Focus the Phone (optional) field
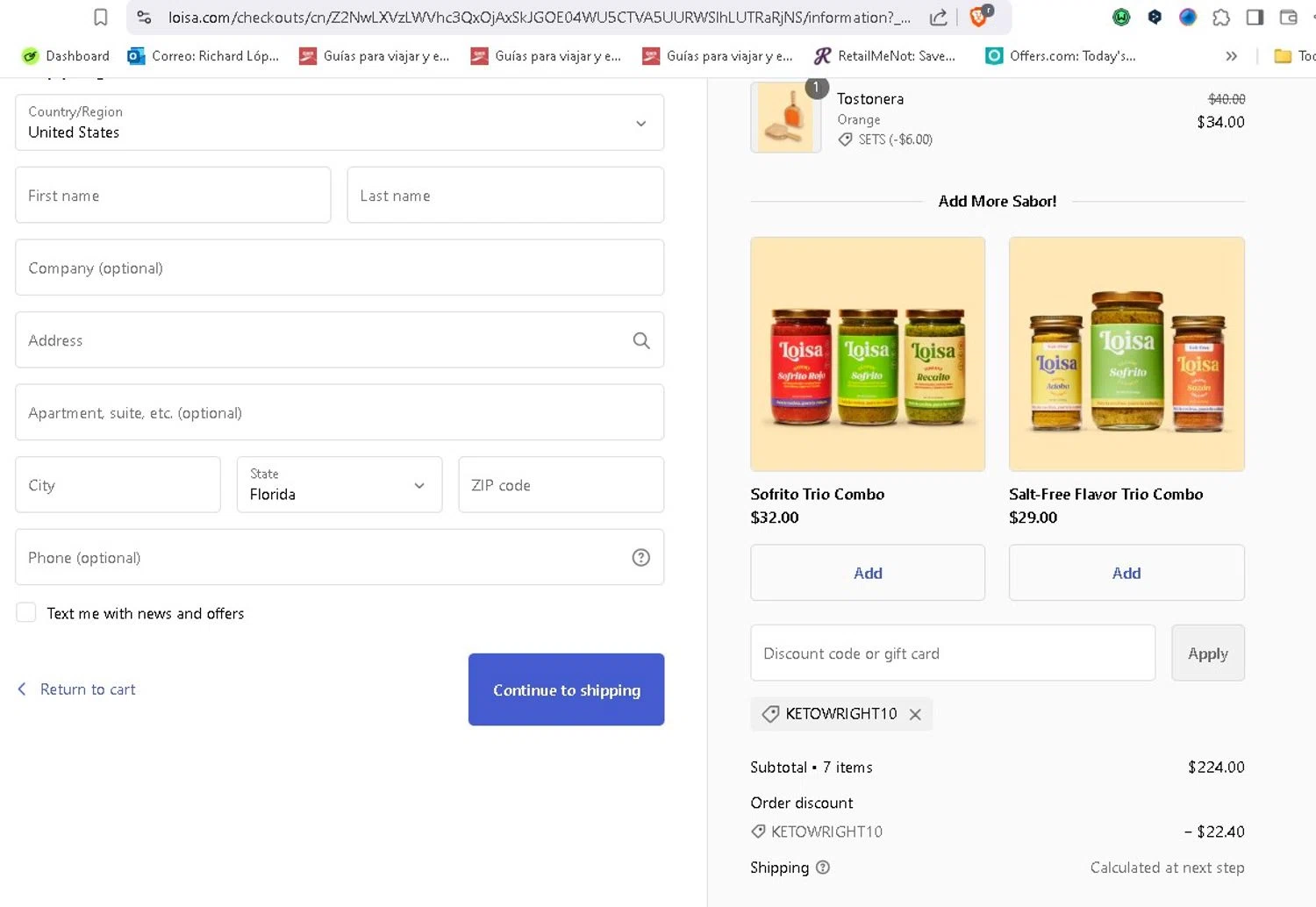The image size is (1316, 907). (x=340, y=557)
